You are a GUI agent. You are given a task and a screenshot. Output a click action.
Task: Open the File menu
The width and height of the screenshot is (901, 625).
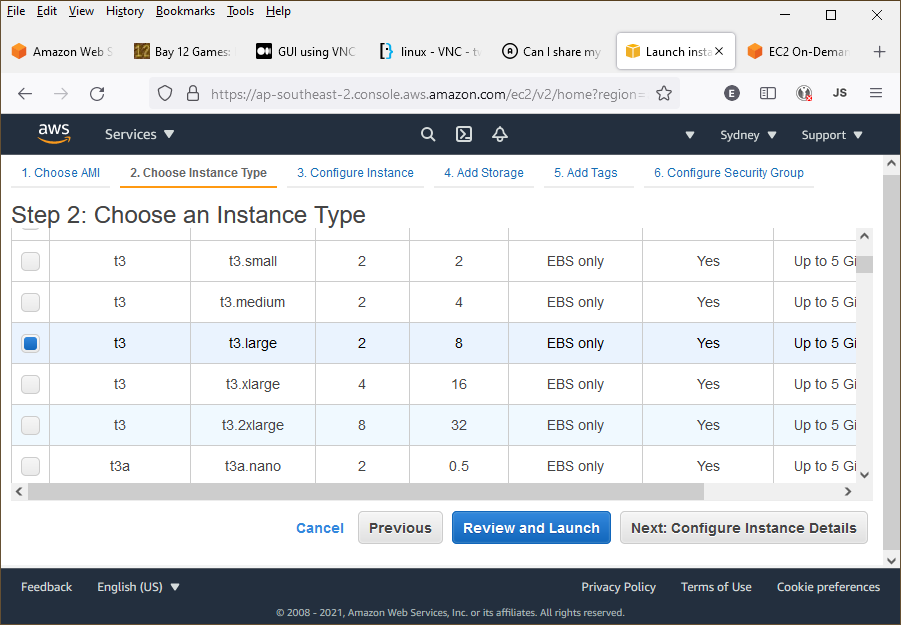pos(16,11)
